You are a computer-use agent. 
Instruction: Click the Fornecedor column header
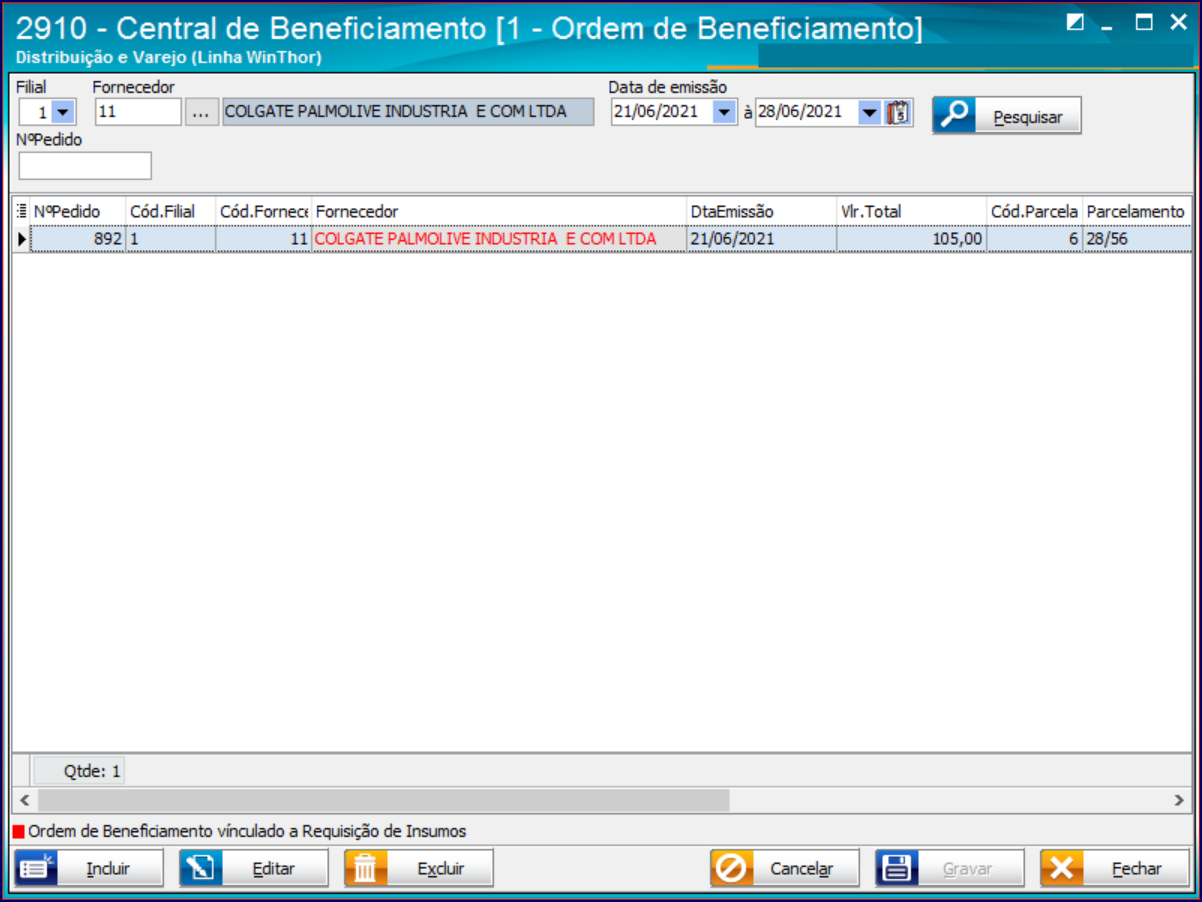tap(498, 212)
